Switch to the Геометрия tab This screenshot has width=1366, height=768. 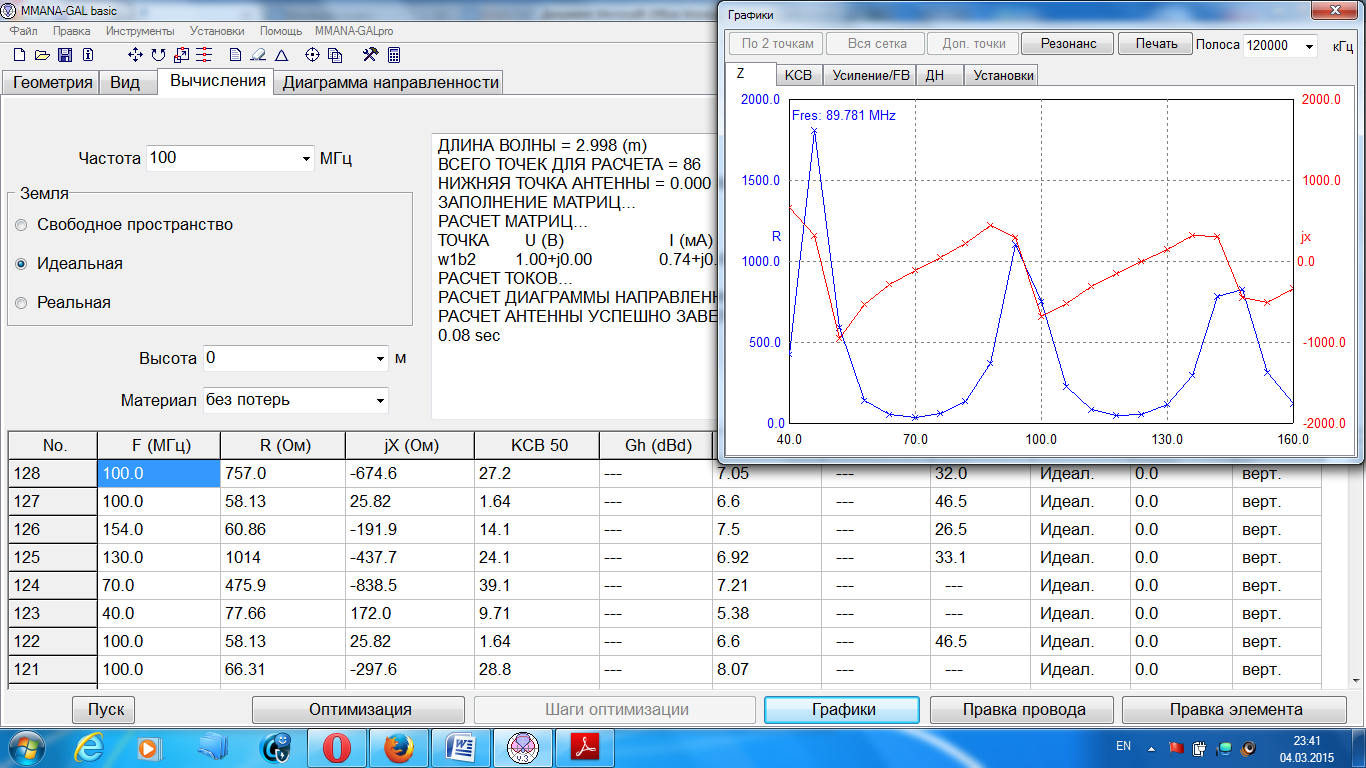(52, 83)
